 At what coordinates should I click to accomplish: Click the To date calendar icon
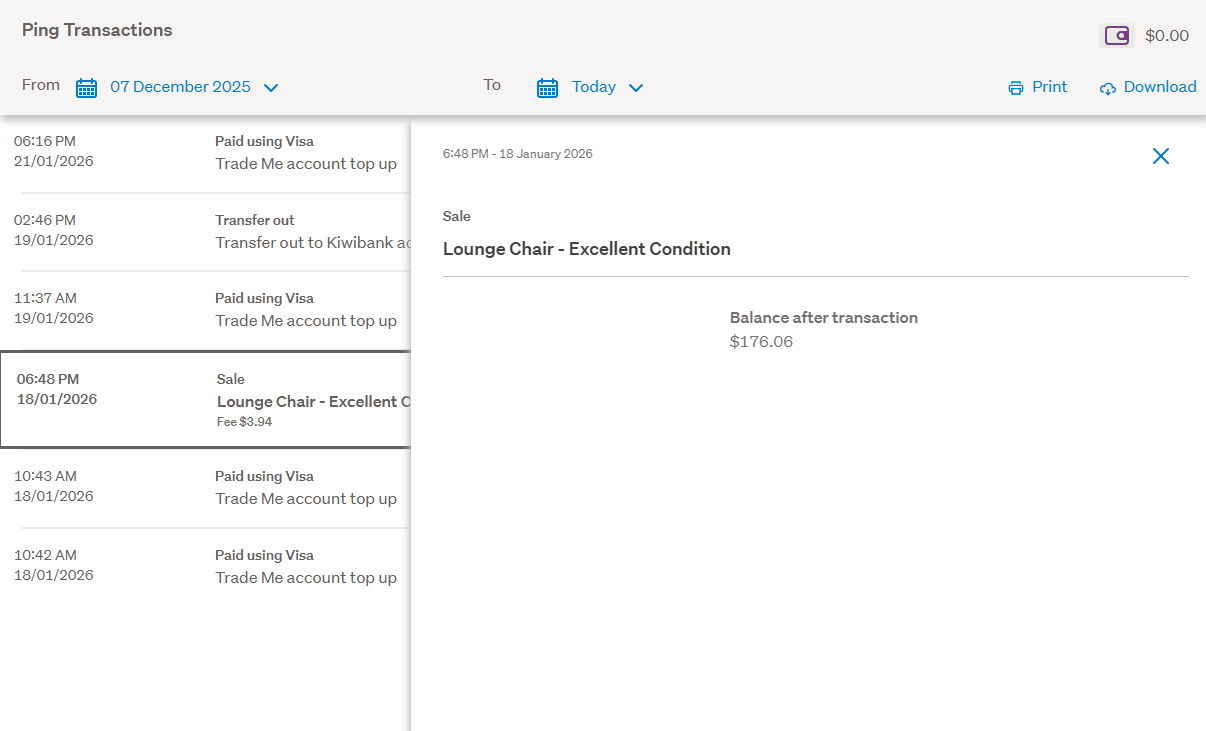[x=547, y=88]
